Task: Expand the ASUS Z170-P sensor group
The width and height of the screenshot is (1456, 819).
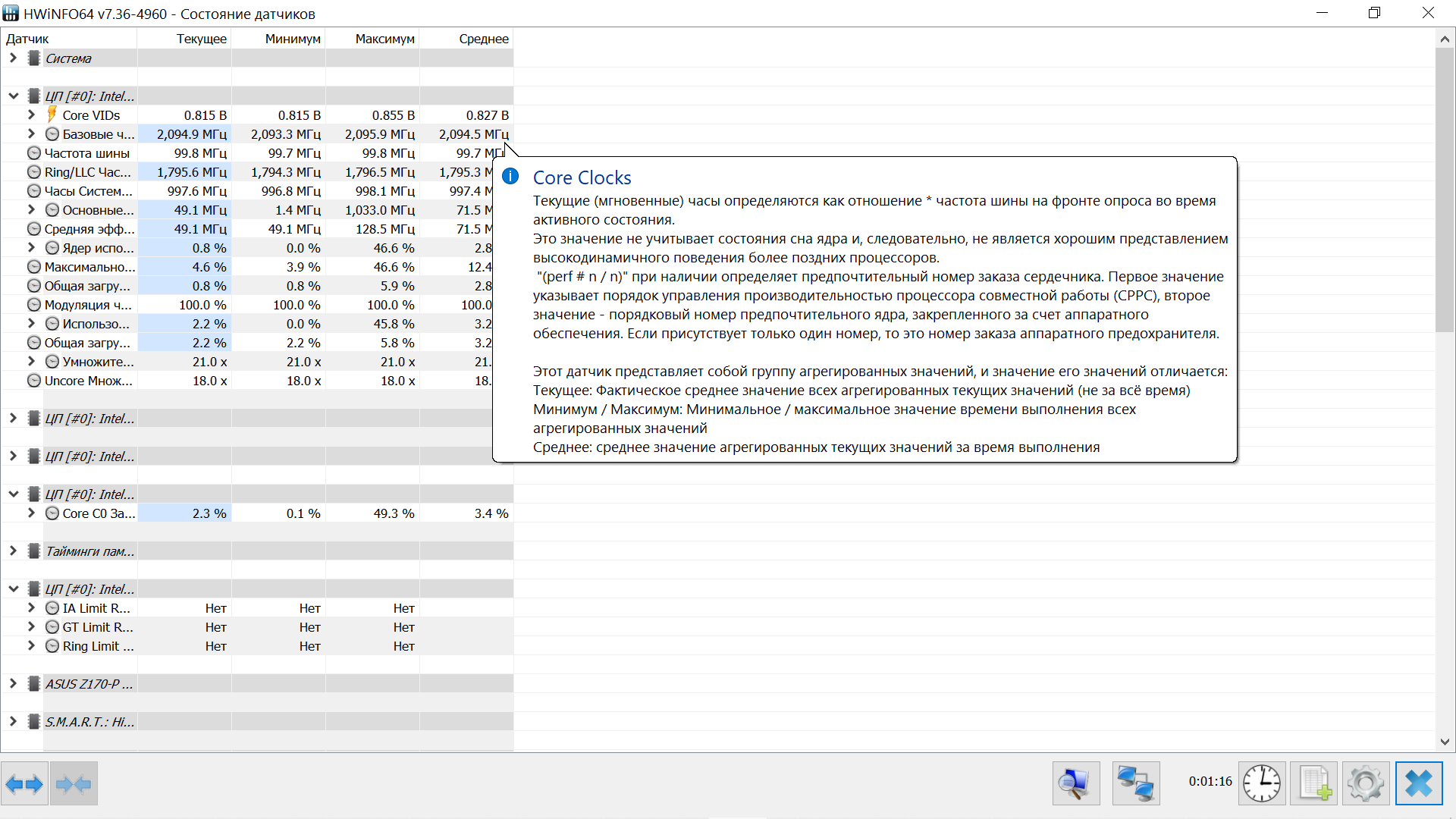Action: click(13, 684)
